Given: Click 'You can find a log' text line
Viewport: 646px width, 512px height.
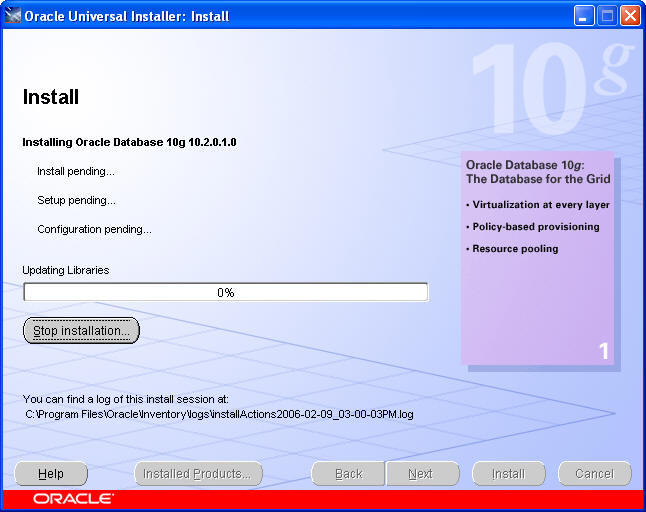Looking at the screenshot, I should click(x=126, y=399).
